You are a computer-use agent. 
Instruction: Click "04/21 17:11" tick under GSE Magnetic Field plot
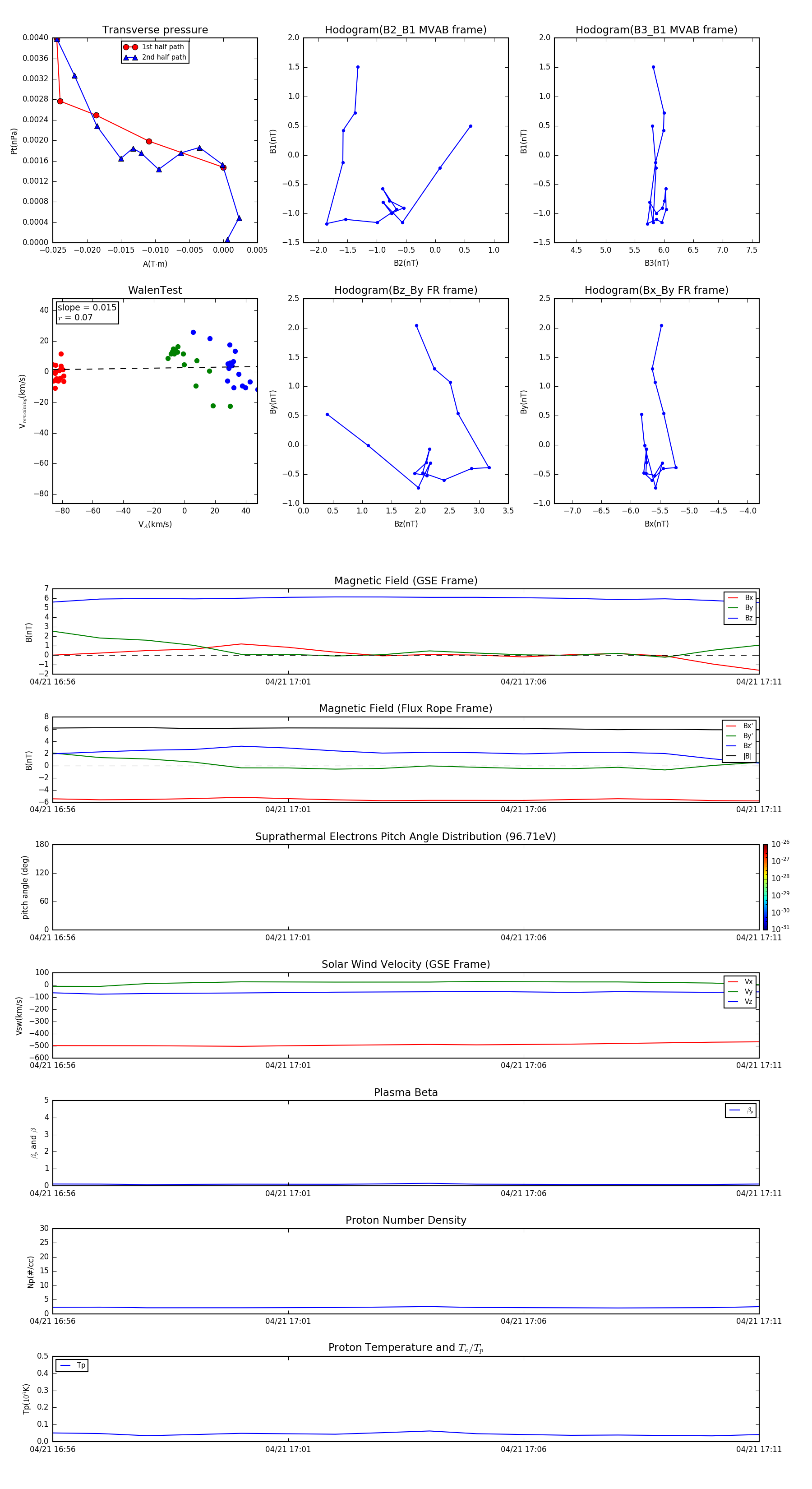click(758, 682)
